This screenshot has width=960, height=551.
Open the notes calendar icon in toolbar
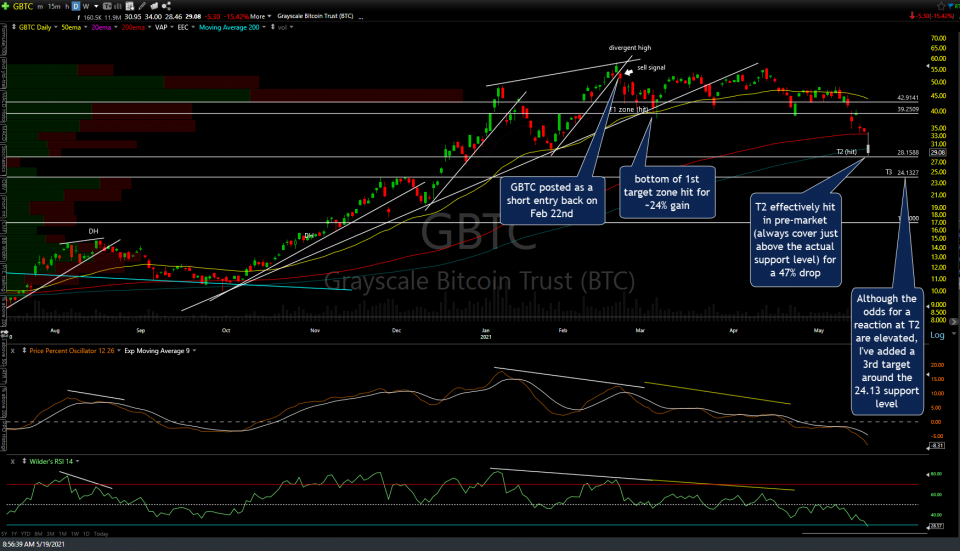(129, 6)
